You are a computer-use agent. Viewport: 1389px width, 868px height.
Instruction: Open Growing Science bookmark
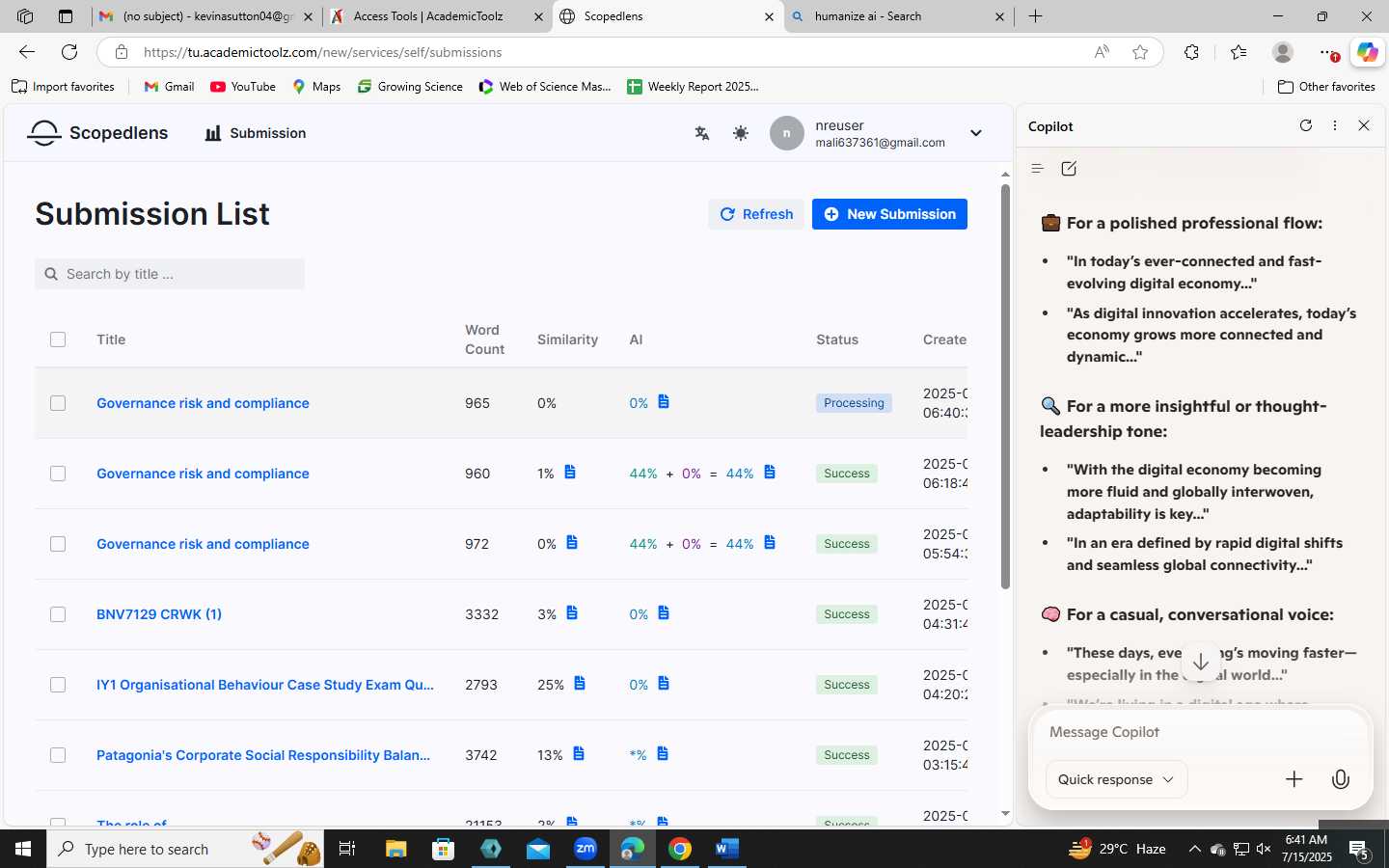pyautogui.click(x=410, y=87)
